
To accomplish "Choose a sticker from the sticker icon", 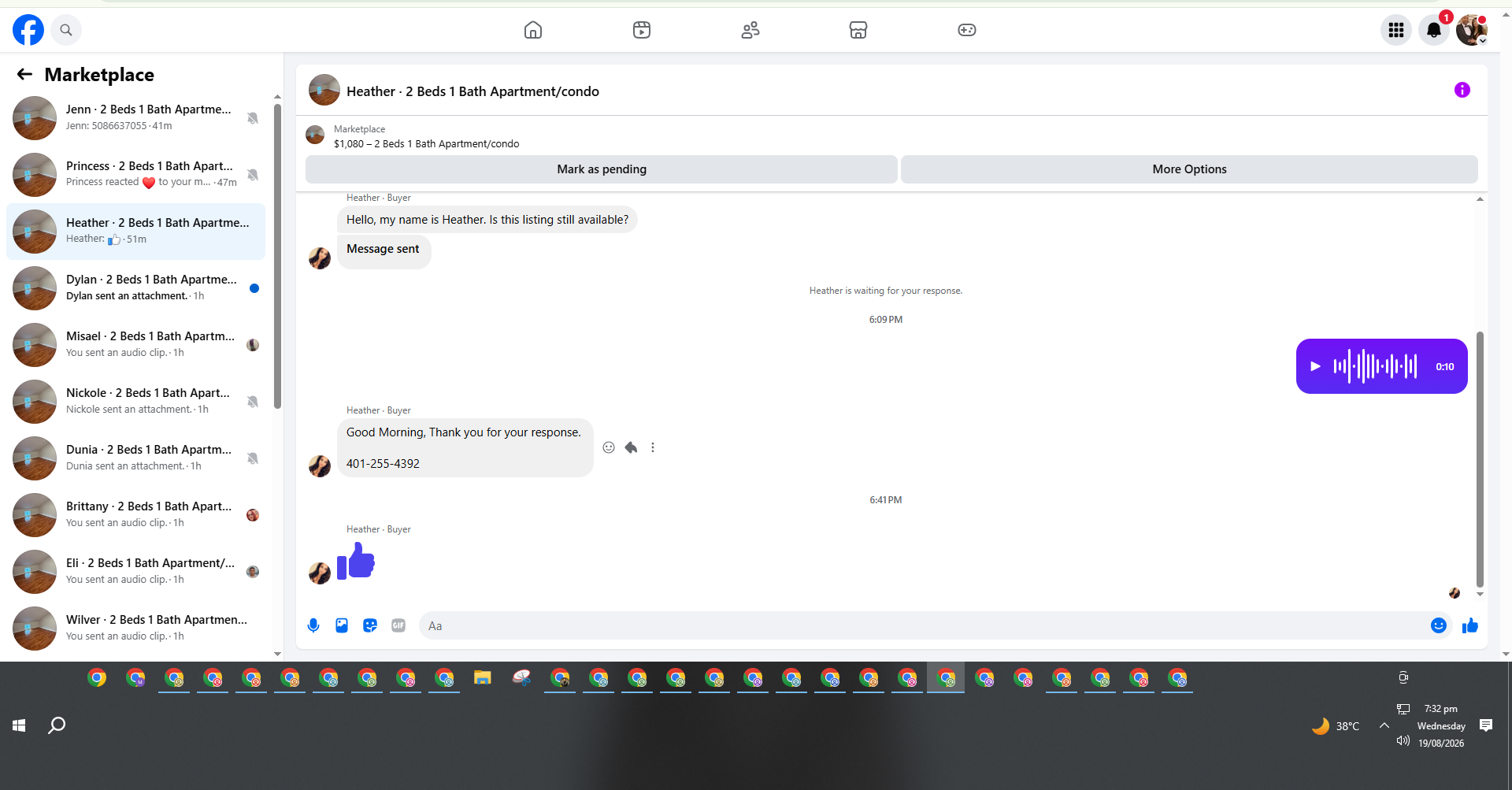I will pos(370,625).
